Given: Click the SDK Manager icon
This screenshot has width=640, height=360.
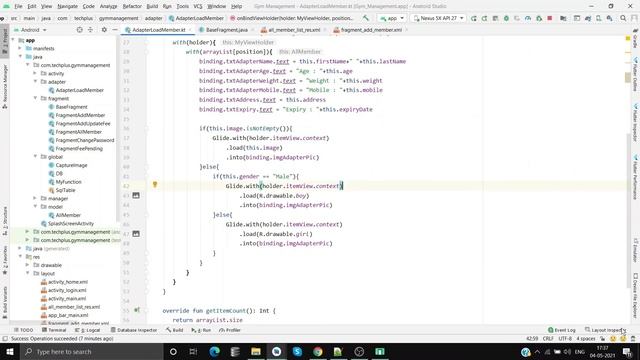Looking at the screenshot, I should tap(609, 18).
